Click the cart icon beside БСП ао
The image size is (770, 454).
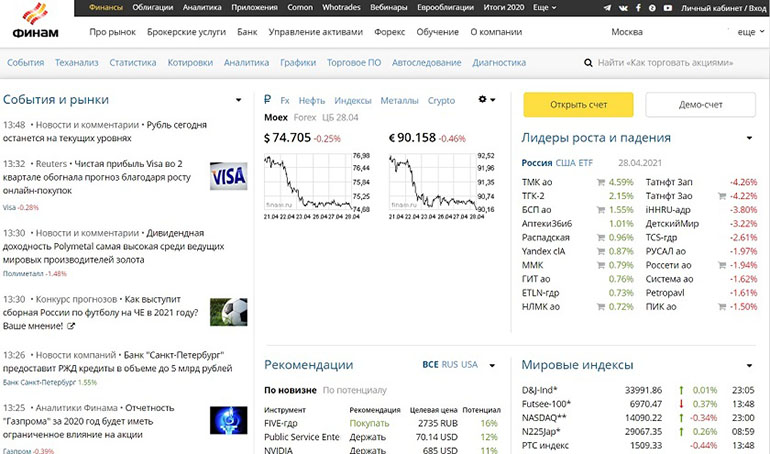[x=601, y=210]
